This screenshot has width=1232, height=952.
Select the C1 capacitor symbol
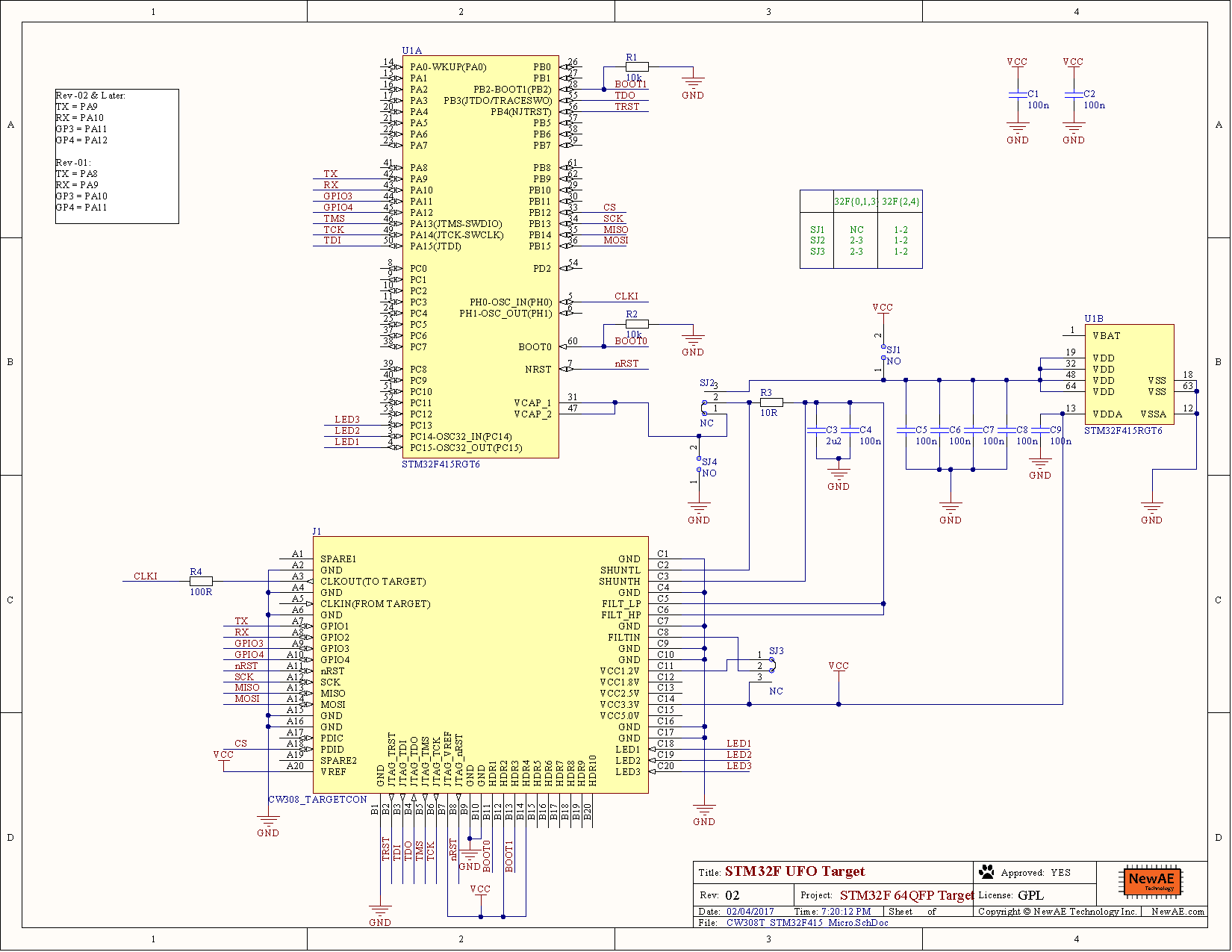pos(1018,95)
